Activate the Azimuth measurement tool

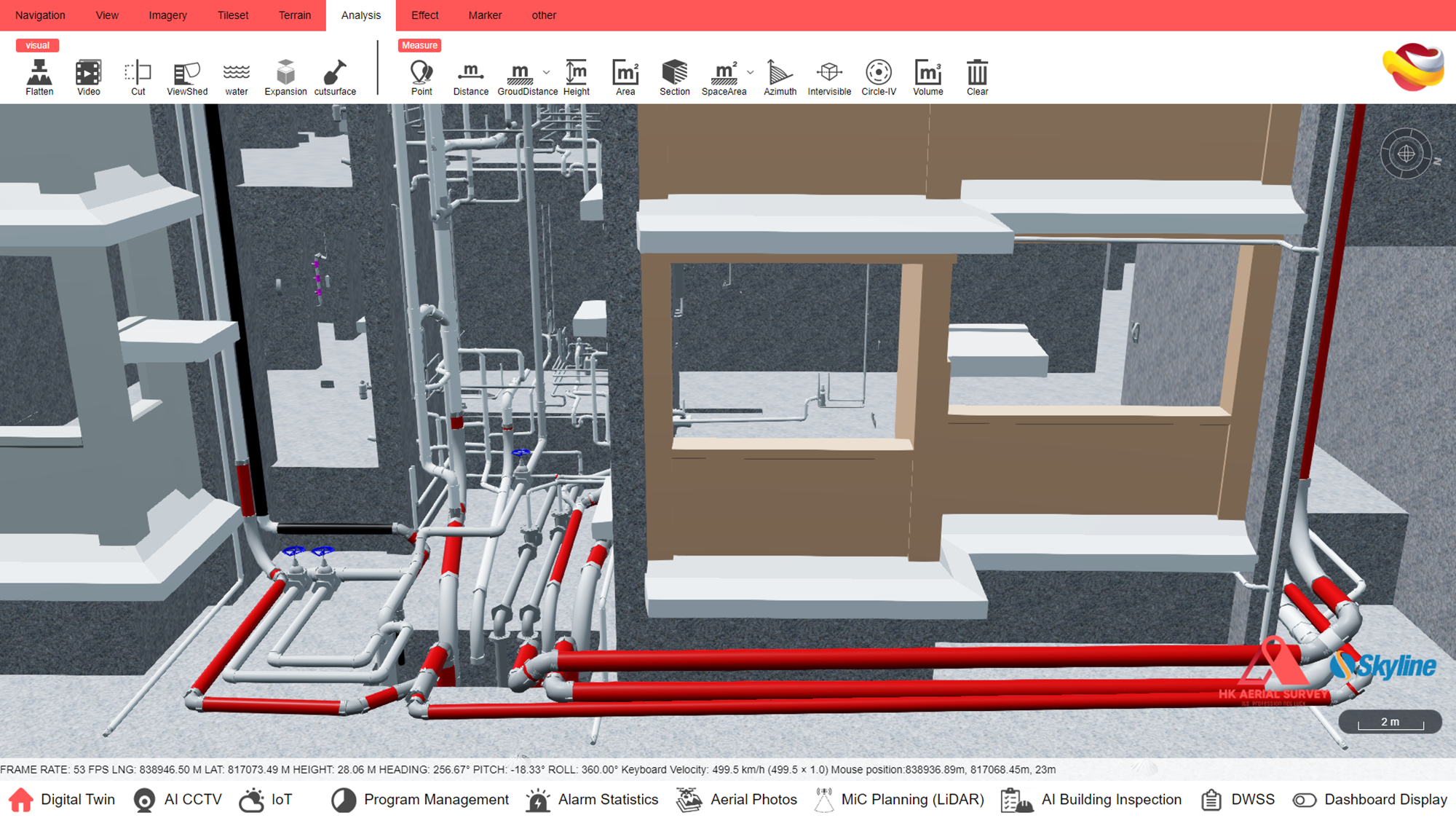[780, 73]
